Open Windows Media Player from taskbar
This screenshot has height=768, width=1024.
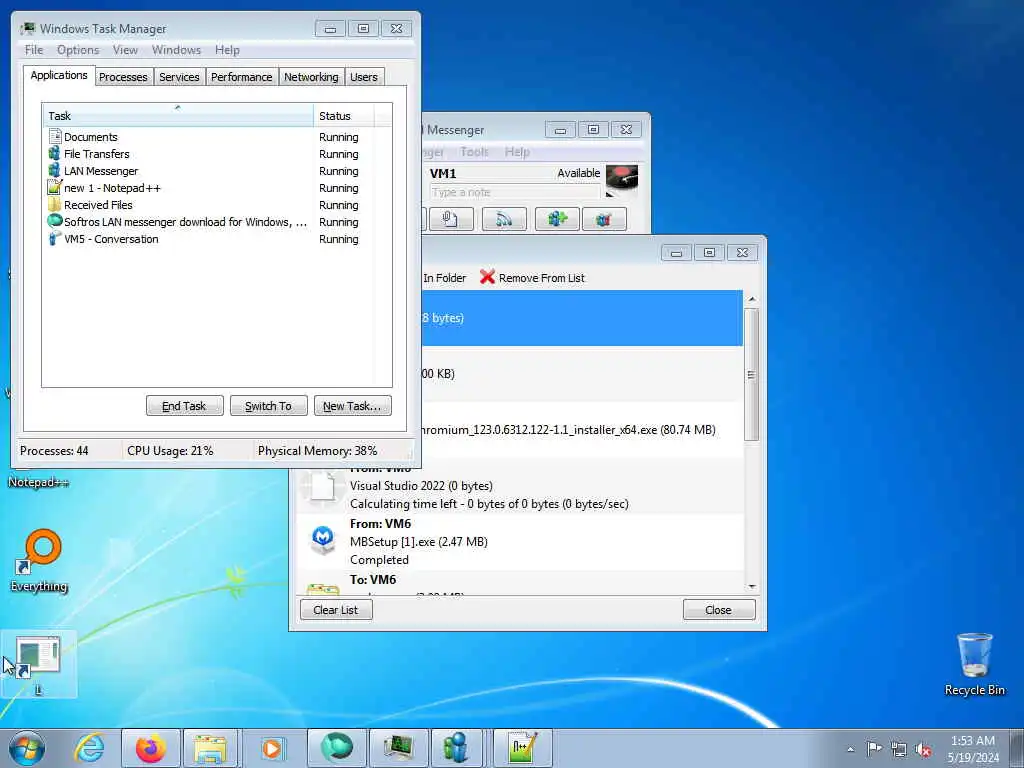click(272, 748)
